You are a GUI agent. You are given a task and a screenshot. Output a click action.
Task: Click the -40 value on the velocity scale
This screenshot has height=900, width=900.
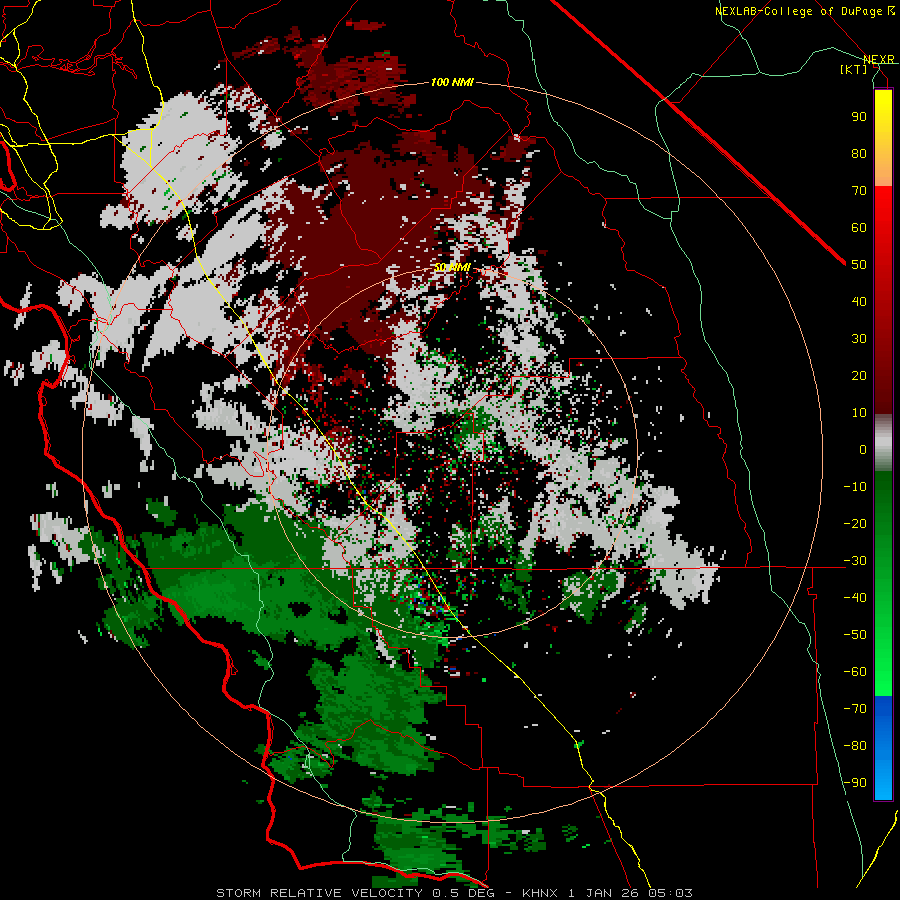[855, 598]
